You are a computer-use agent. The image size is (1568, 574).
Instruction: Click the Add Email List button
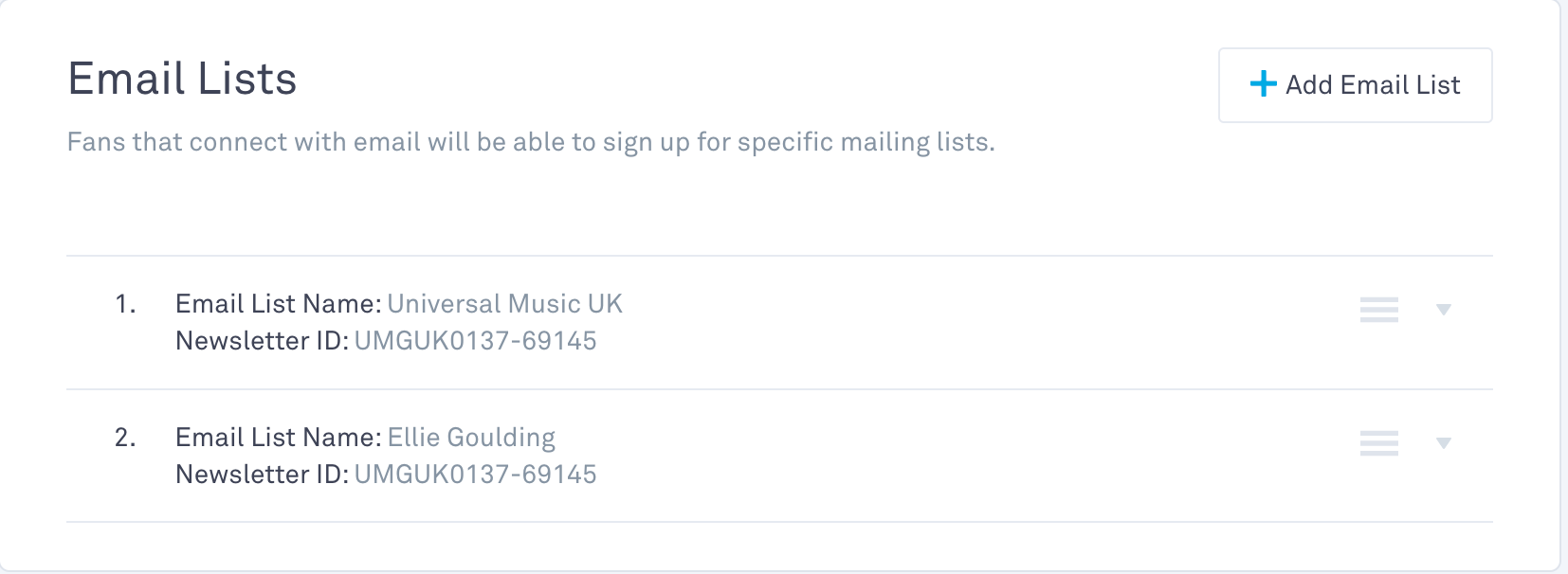point(1355,85)
